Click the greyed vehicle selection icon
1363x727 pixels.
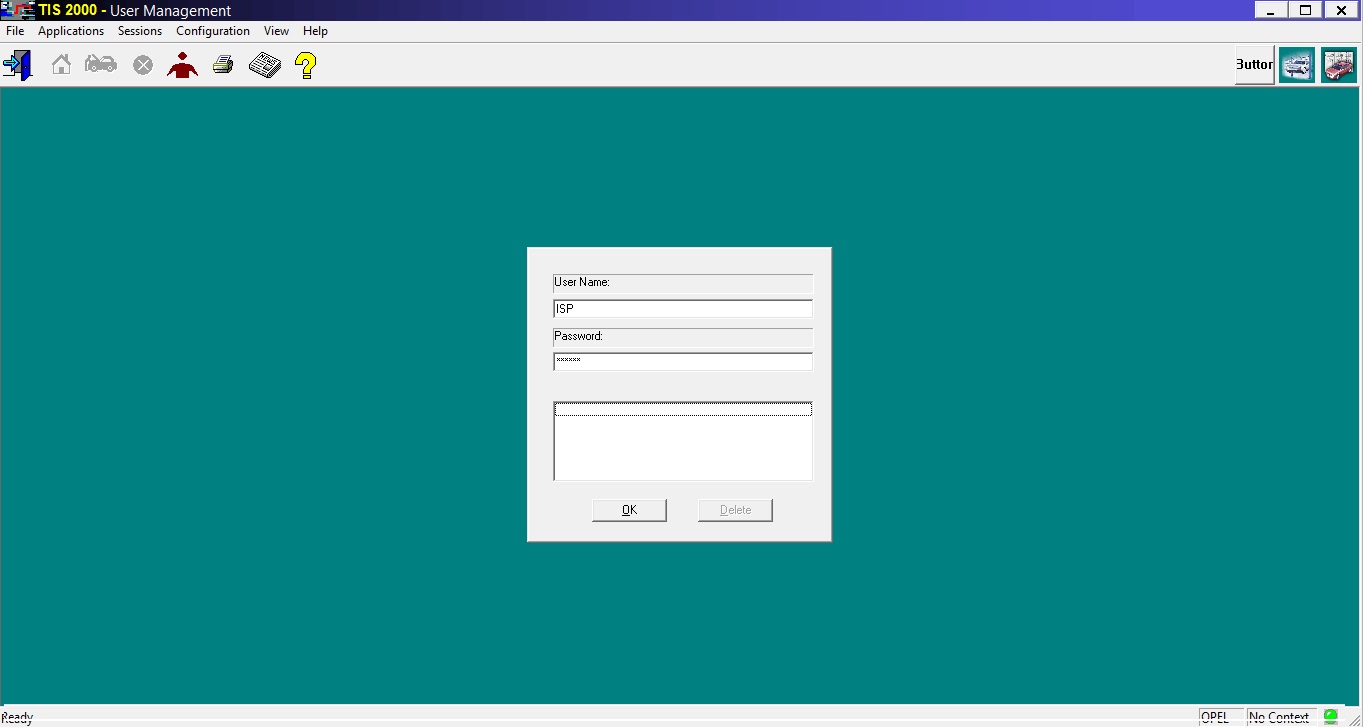(101, 65)
